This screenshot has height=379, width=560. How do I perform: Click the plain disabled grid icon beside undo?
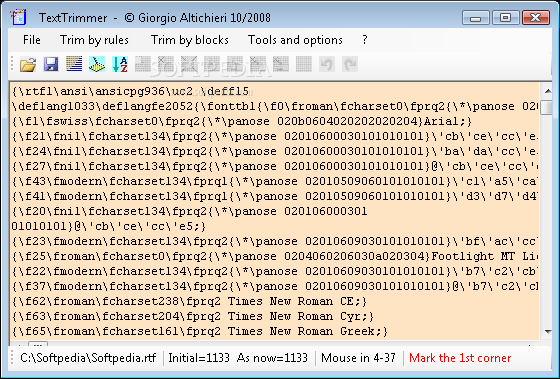pos(304,64)
